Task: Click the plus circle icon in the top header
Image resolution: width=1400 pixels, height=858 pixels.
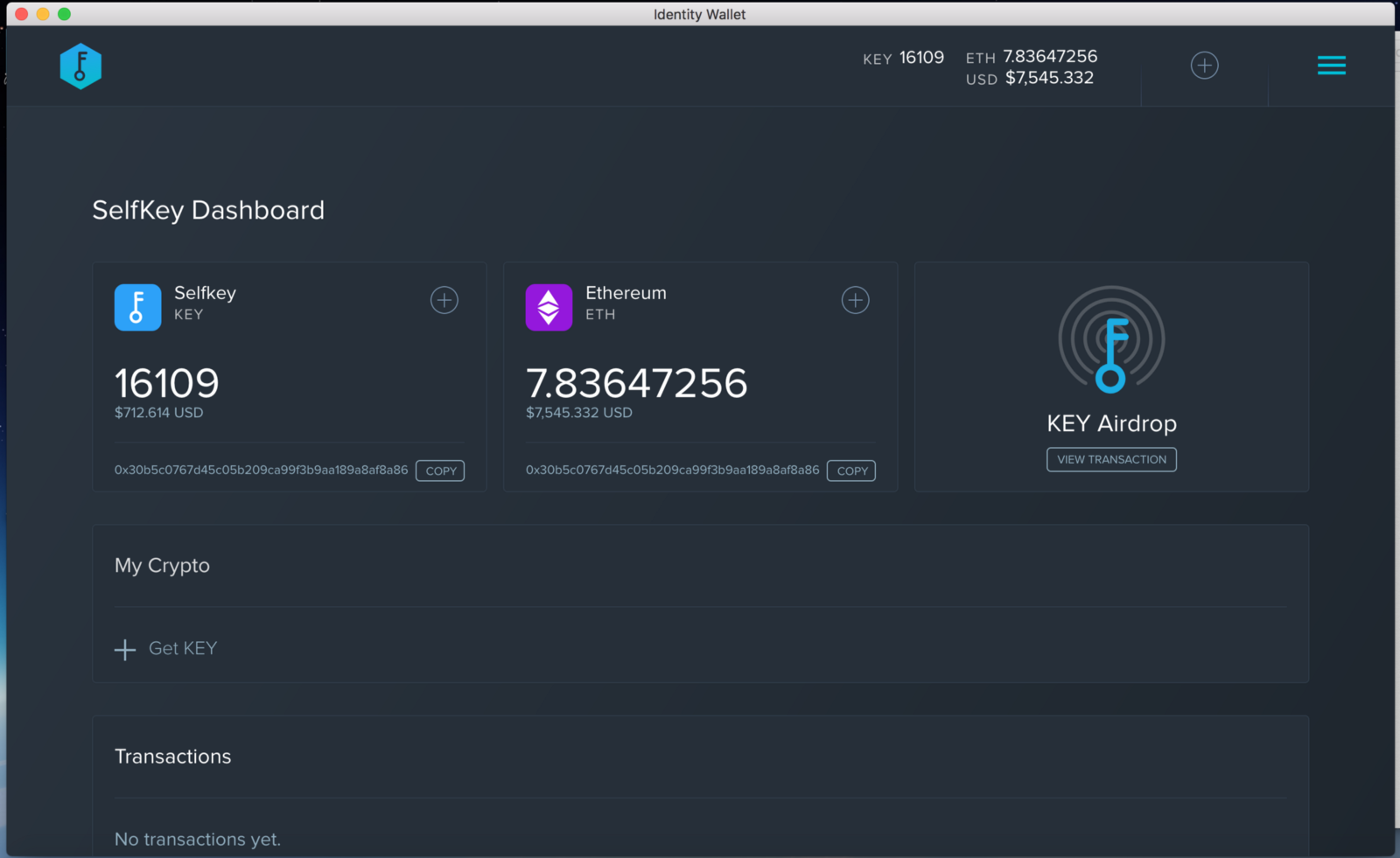Action: pyautogui.click(x=1205, y=66)
